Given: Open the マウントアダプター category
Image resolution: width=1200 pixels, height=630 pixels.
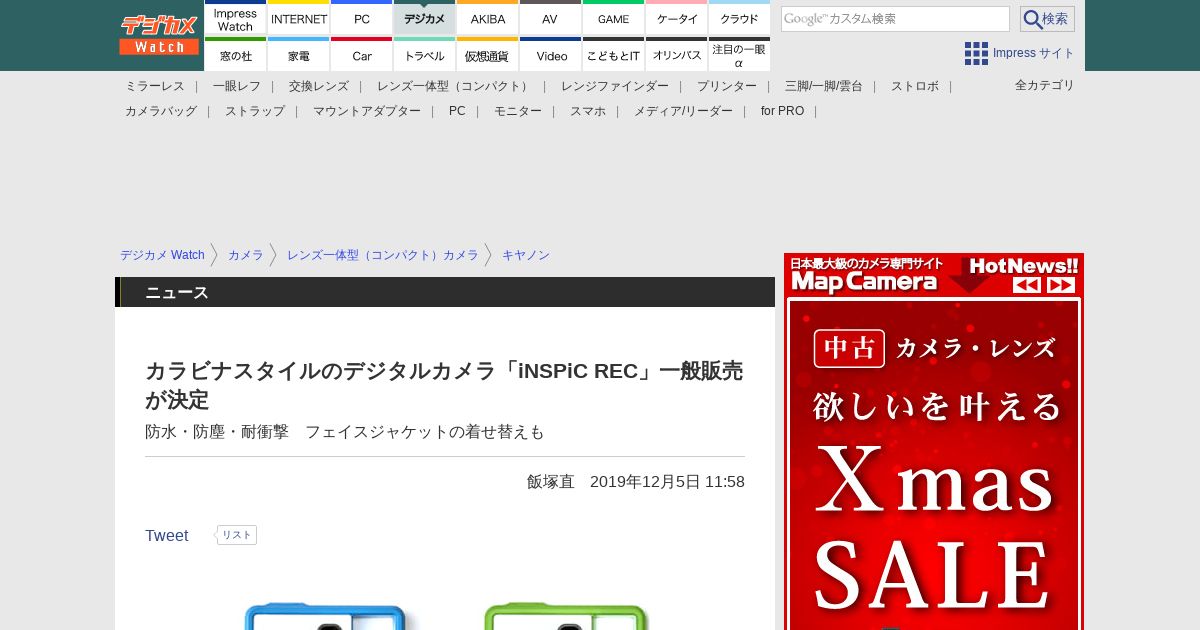Looking at the screenshot, I should click(367, 111).
